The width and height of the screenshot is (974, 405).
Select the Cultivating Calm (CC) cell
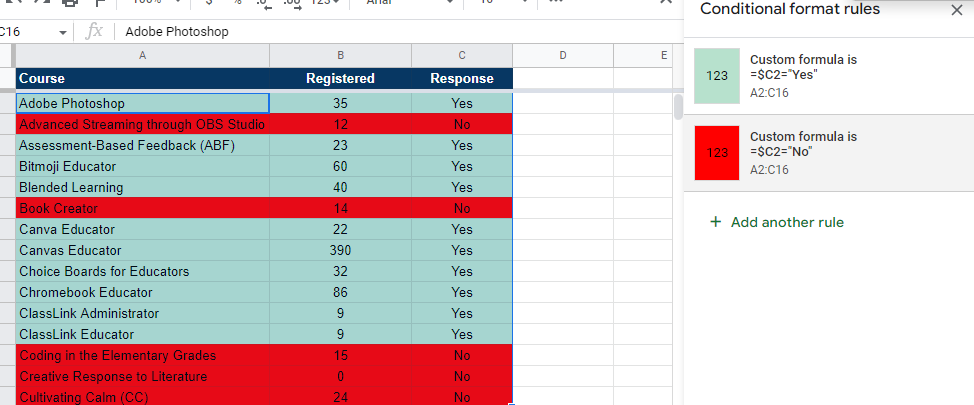click(x=142, y=397)
